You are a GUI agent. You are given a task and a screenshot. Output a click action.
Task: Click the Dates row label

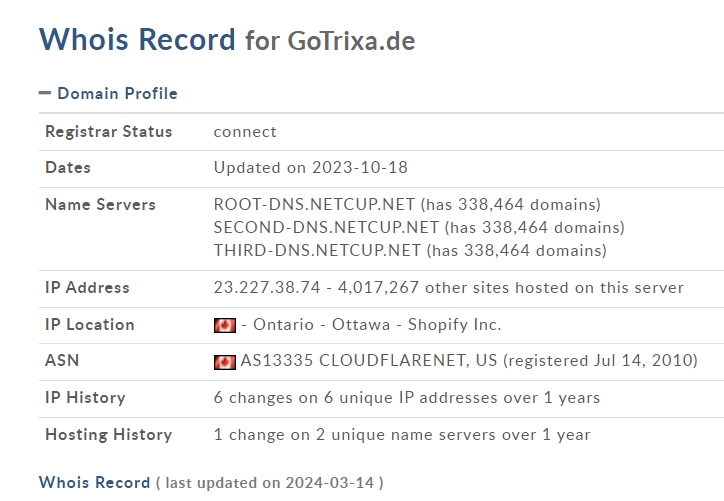pyautogui.click(x=68, y=168)
